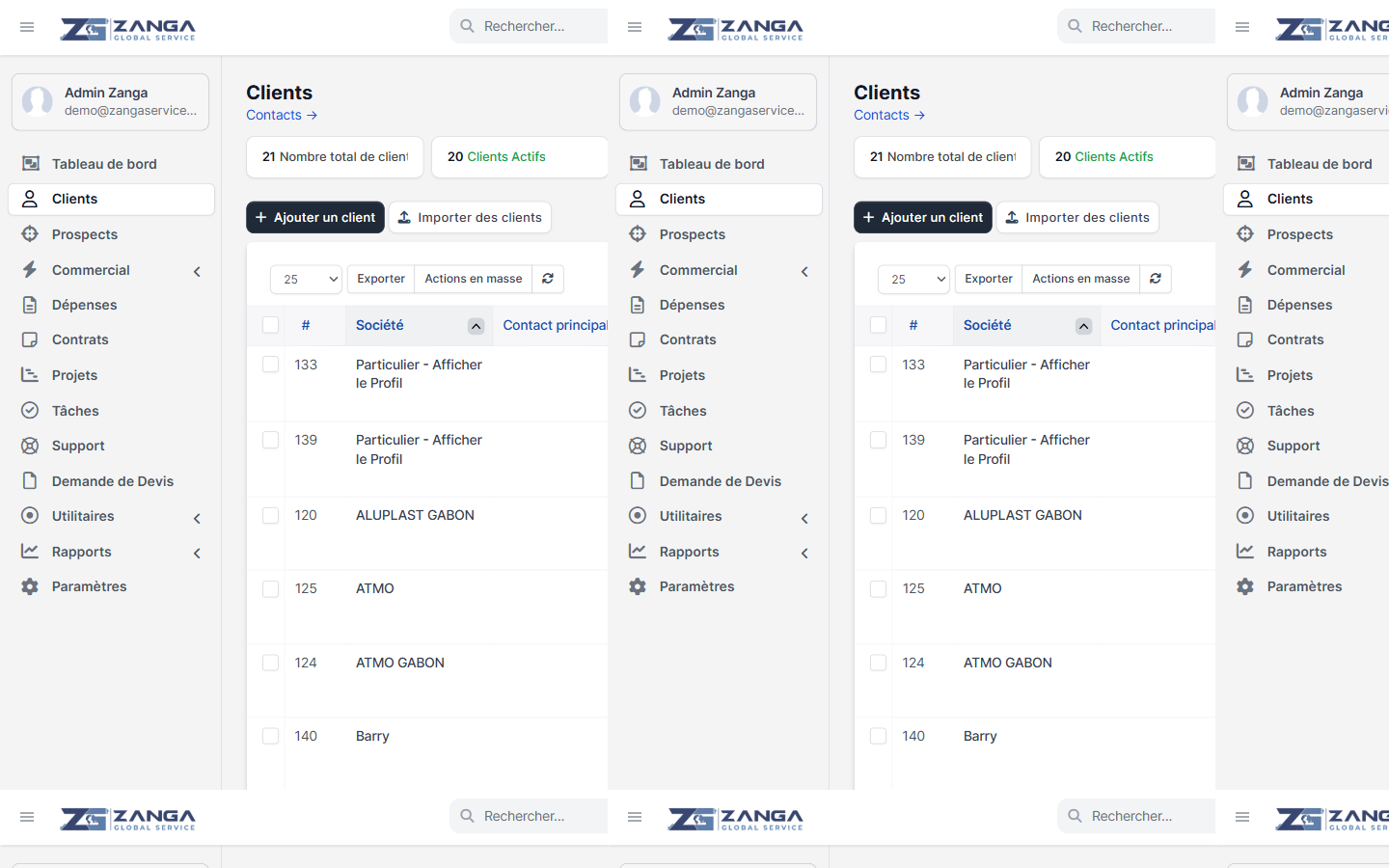Open Prospects menu item in middle copy sidebar
The width and height of the screenshot is (1389, 868).
click(x=719, y=234)
